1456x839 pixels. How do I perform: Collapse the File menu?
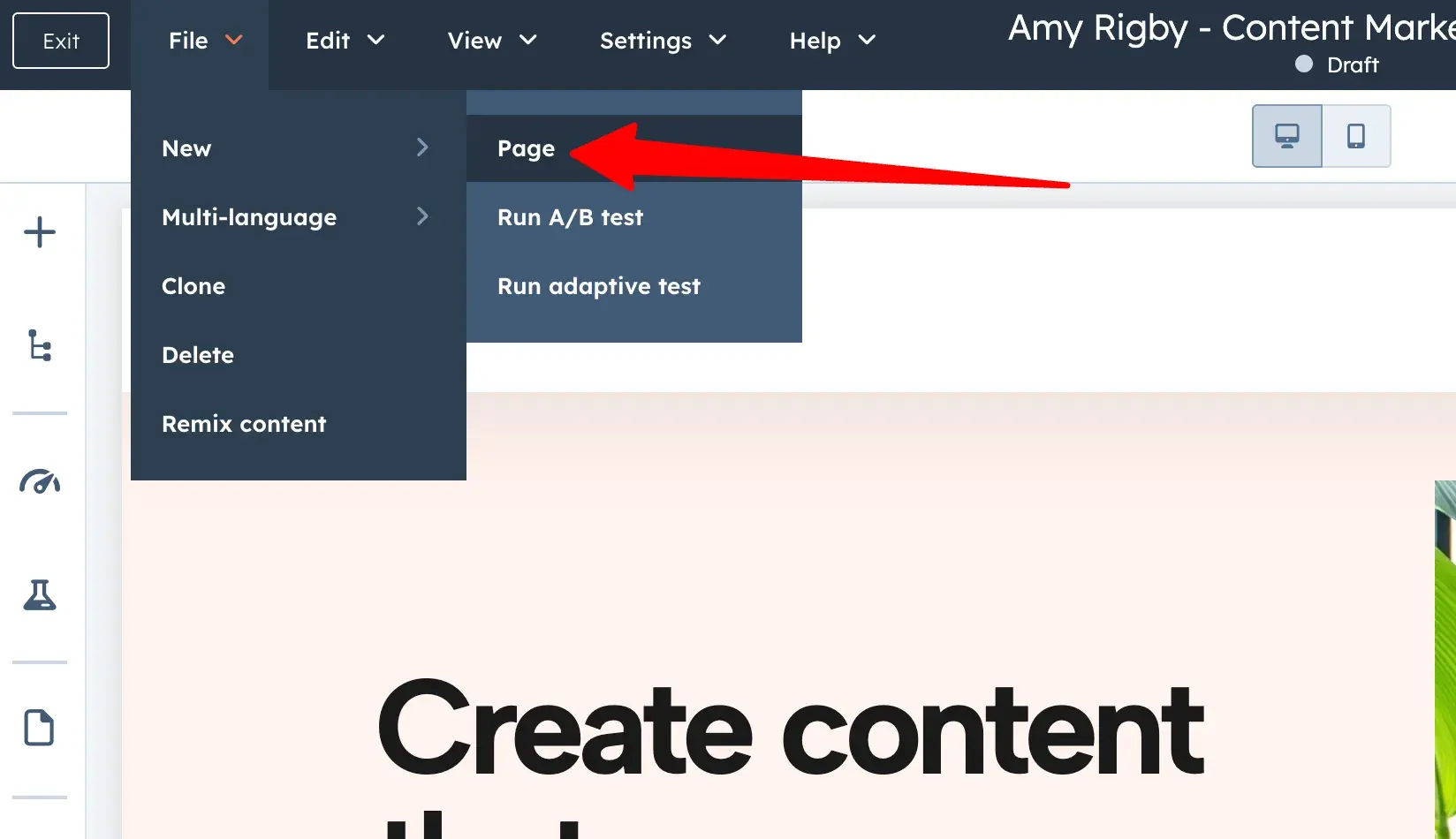click(x=204, y=41)
